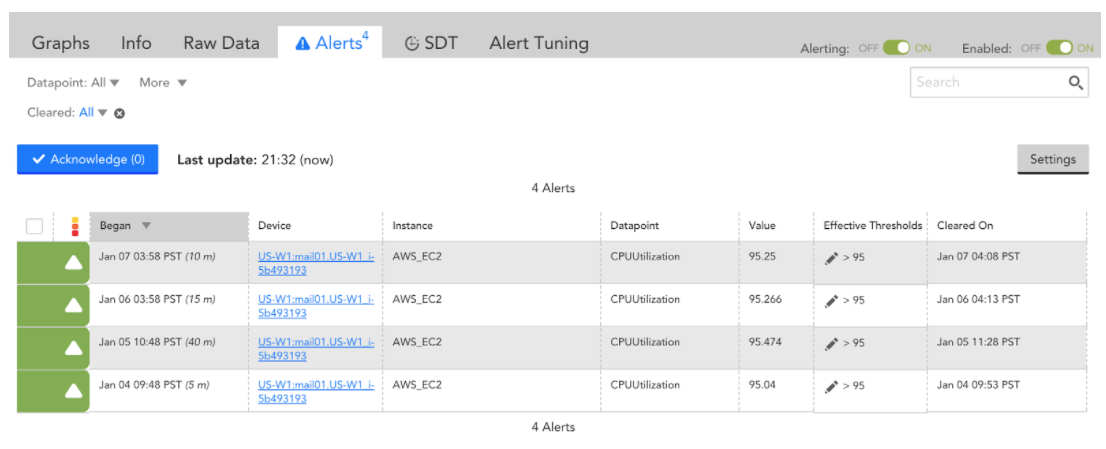
Task: Click severity triangle icon for Jan 07 alert
Action: 73,263
